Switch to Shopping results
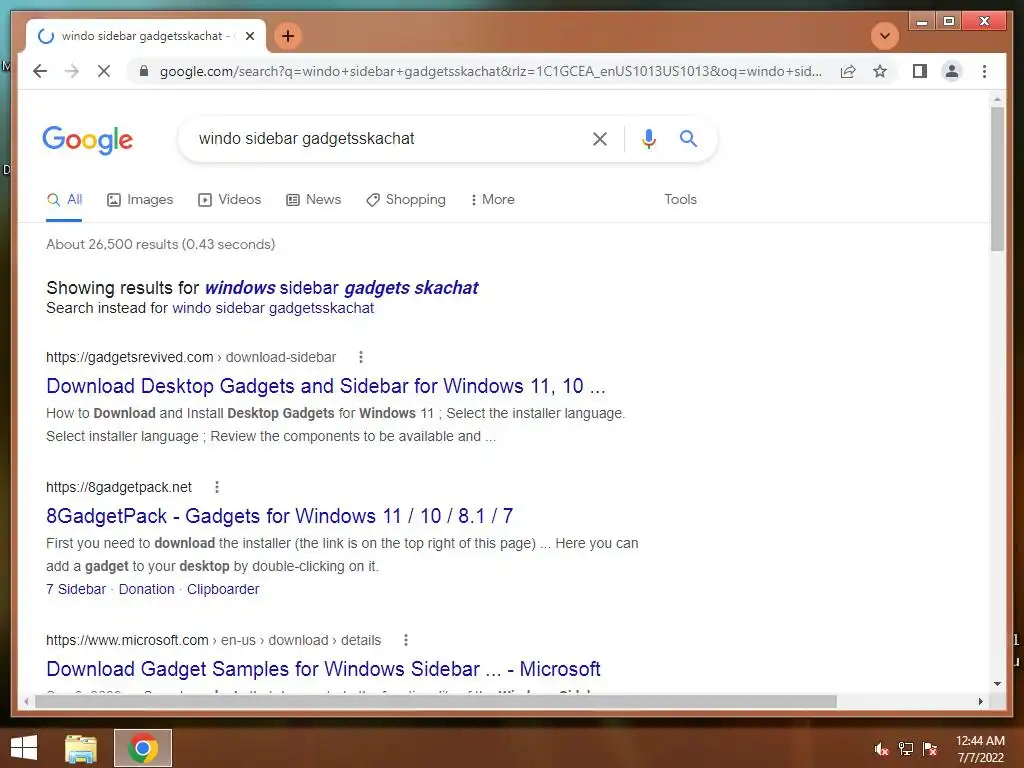Viewport: 1024px width, 768px height. click(406, 200)
